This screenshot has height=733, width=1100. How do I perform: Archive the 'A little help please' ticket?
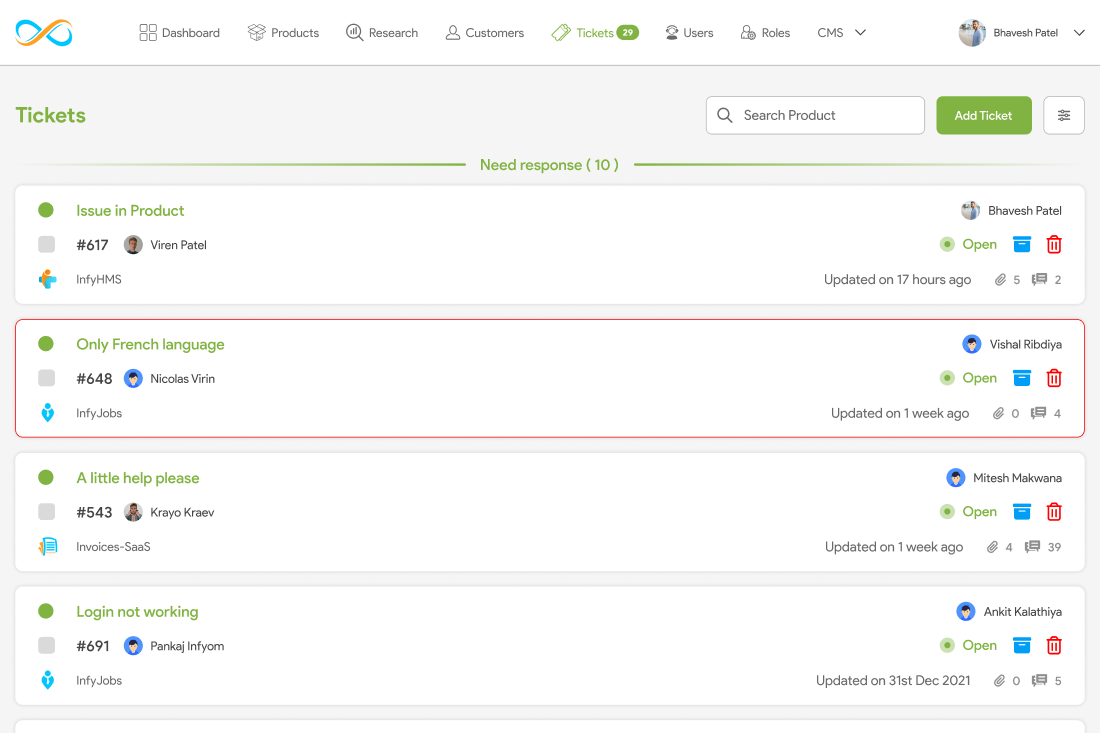pos(1021,511)
